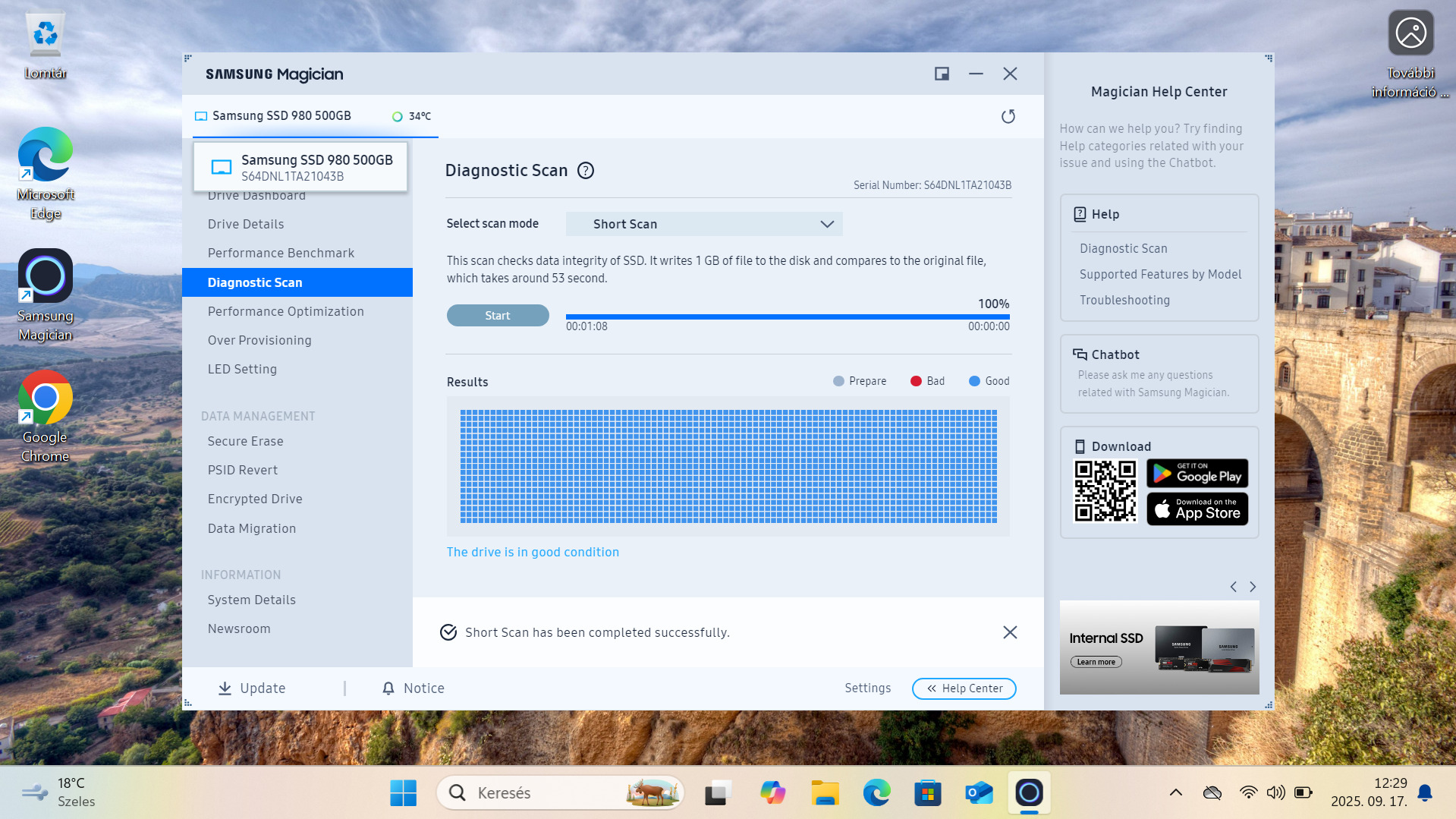Click the Update download icon
Viewport: 1456px width, 819px height.
point(225,688)
